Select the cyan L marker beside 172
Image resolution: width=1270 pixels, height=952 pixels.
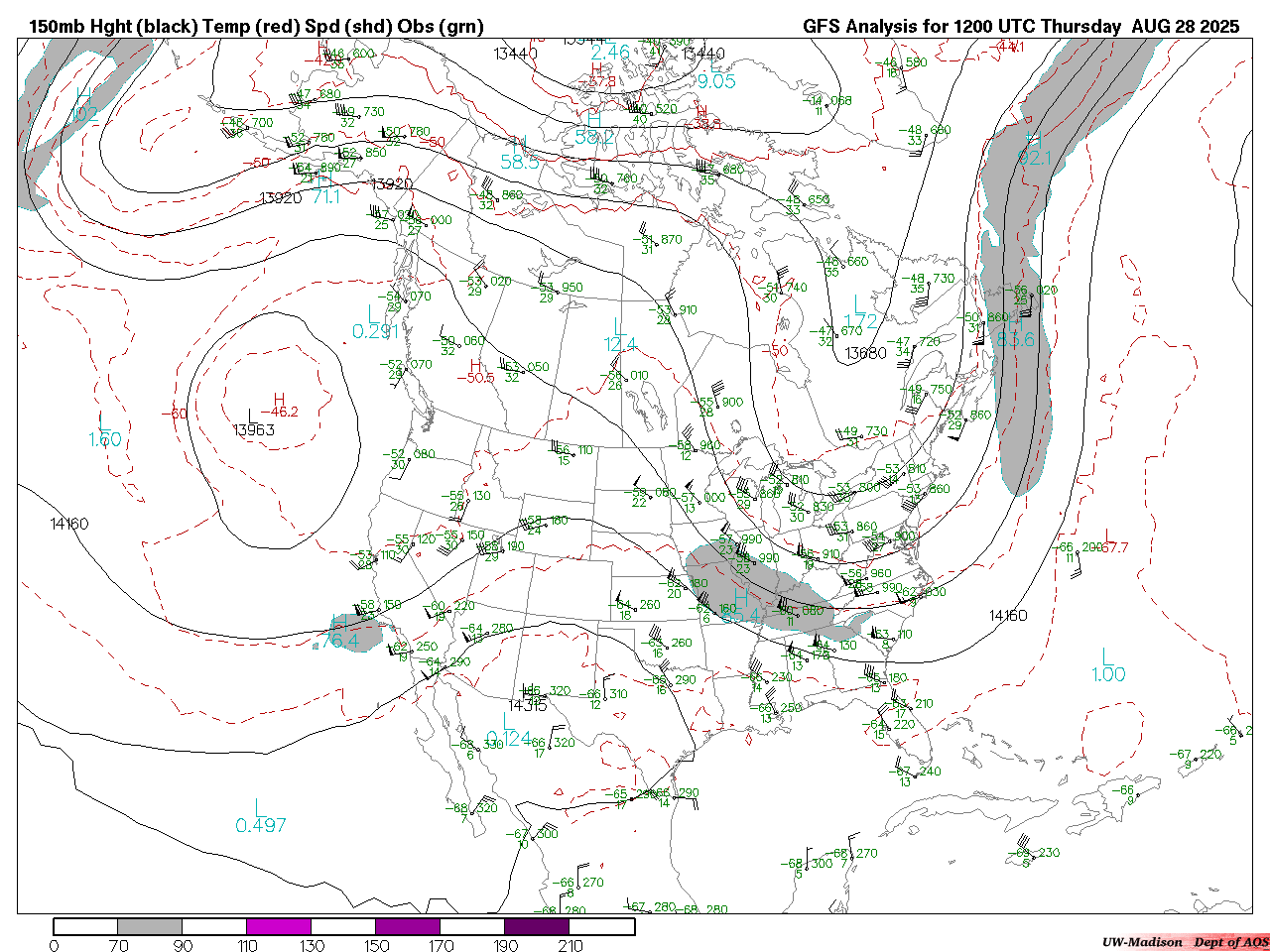pyautogui.click(x=859, y=304)
